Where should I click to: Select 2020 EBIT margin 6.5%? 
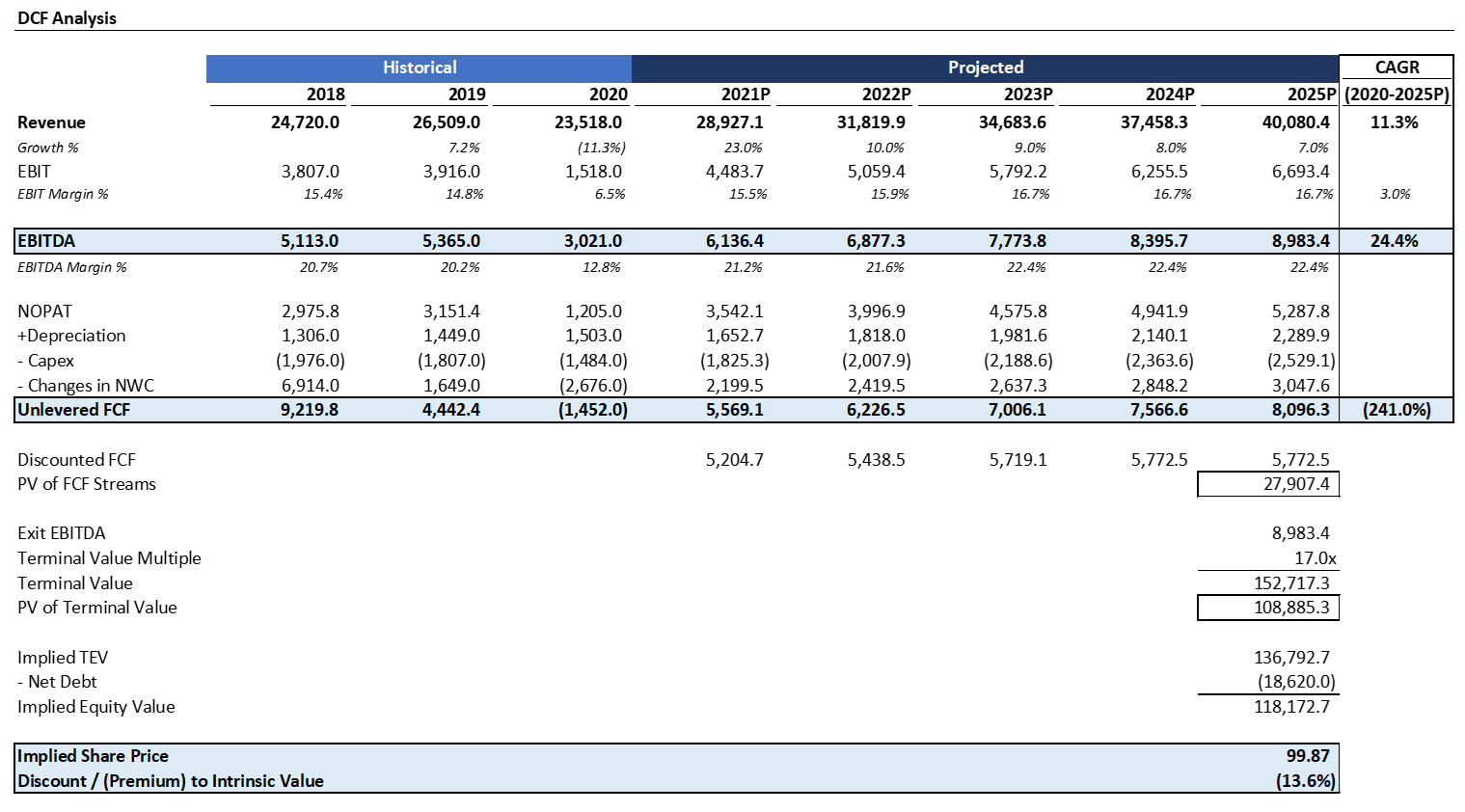click(610, 194)
